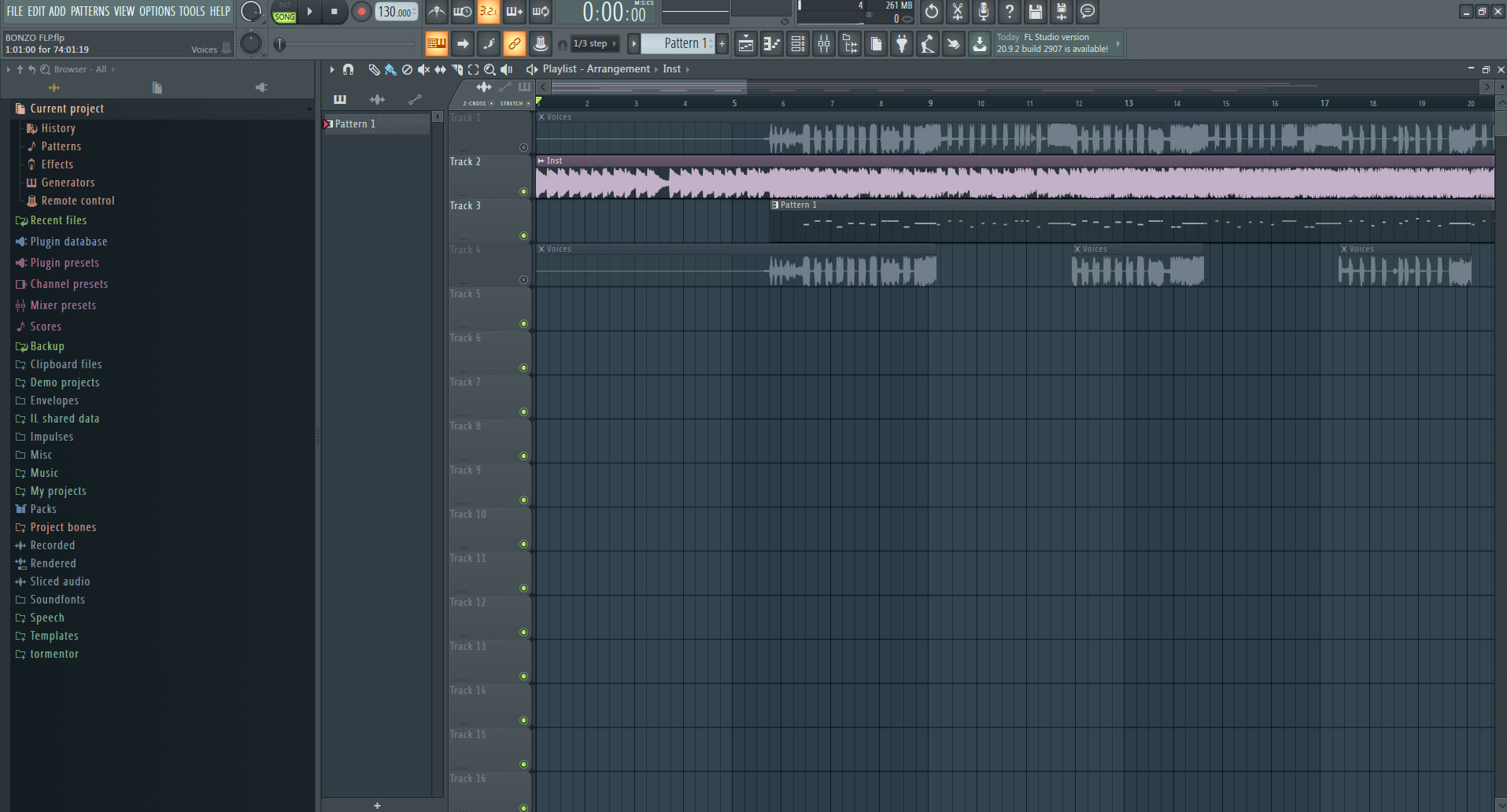Viewport: 1507px width, 812px height.
Task: Collapse the Current project tree in the browser
Action: [x=308, y=109]
